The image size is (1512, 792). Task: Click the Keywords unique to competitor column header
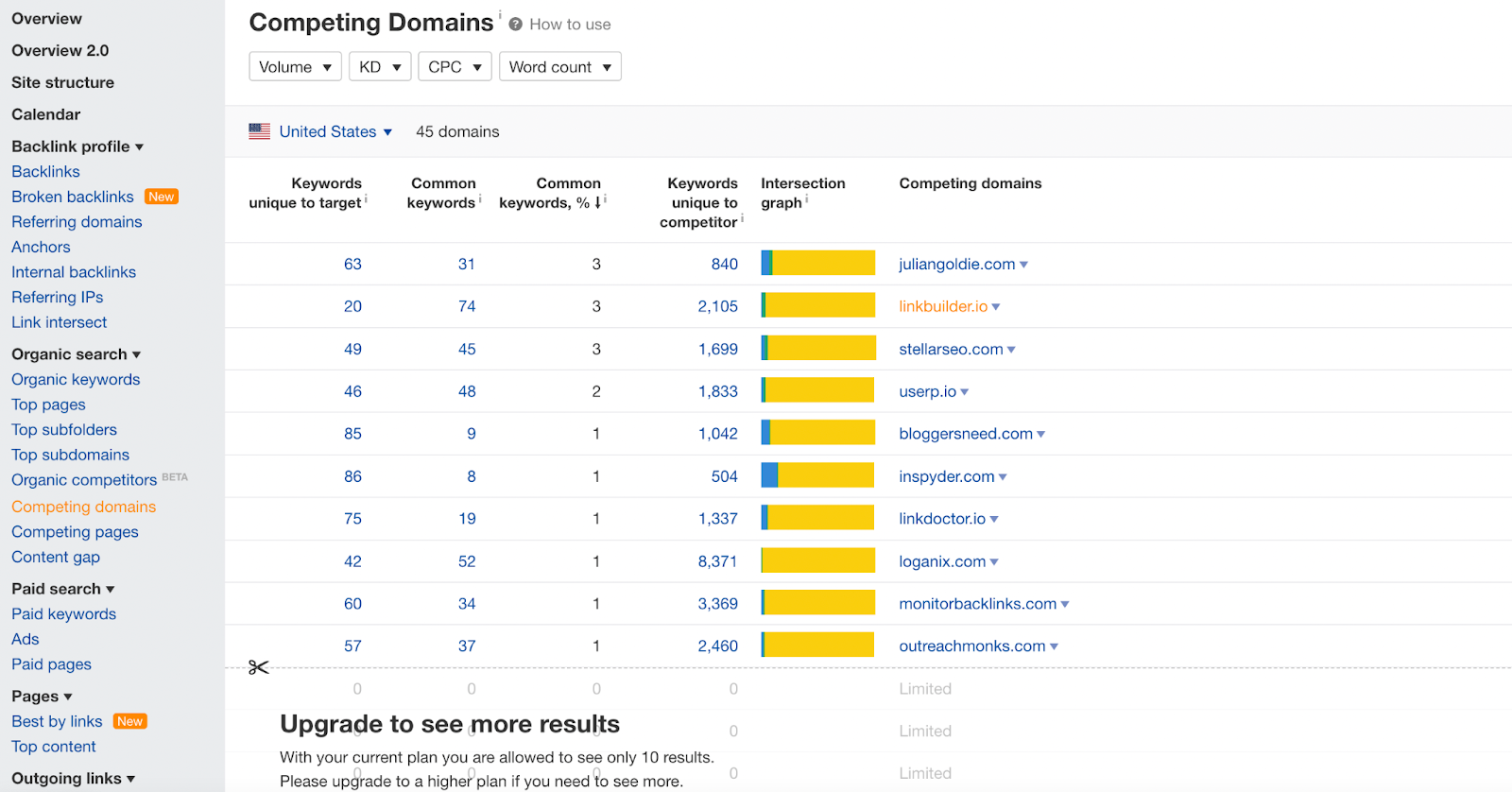[699, 202]
